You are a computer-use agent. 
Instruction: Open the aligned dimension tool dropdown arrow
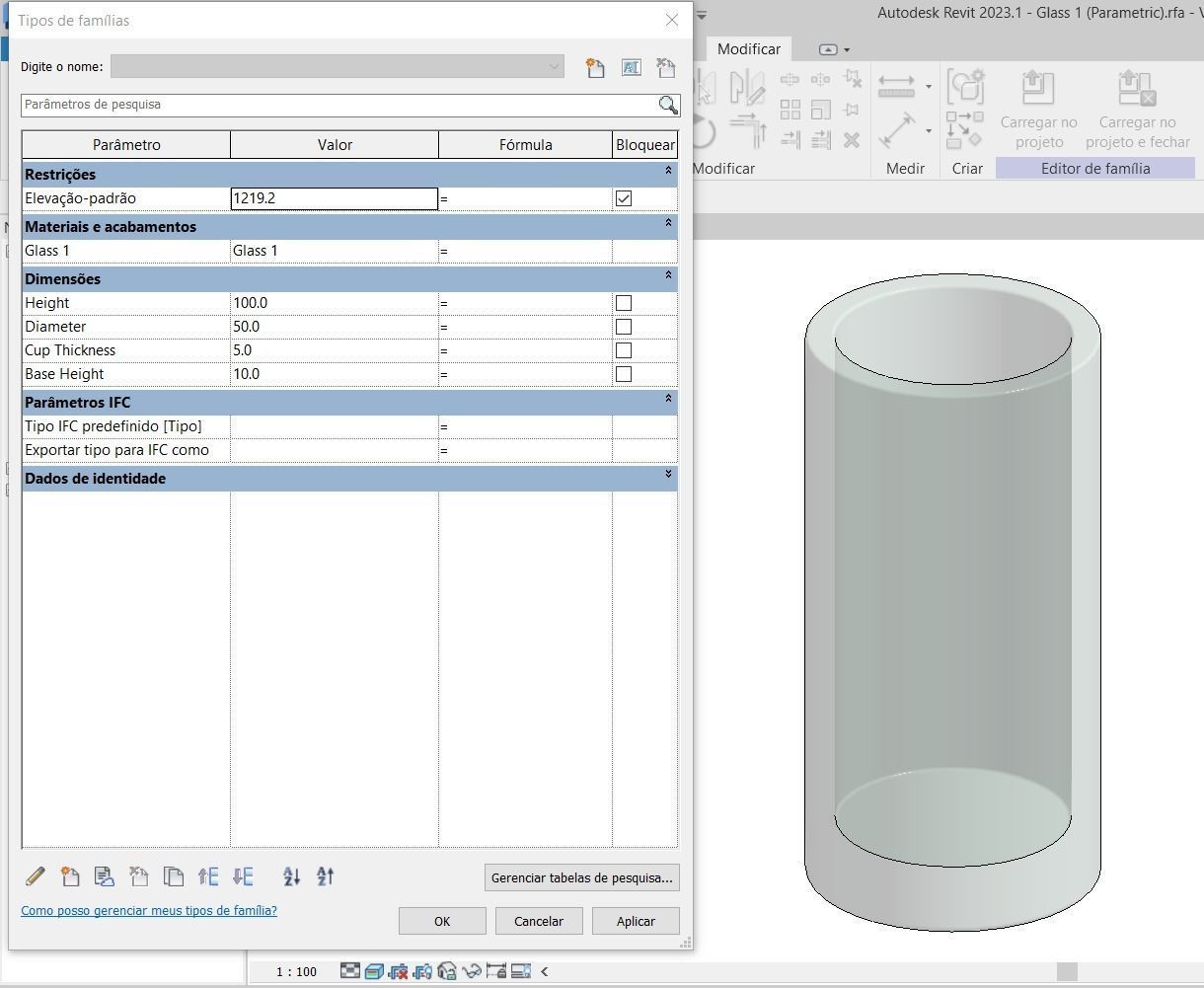928,87
